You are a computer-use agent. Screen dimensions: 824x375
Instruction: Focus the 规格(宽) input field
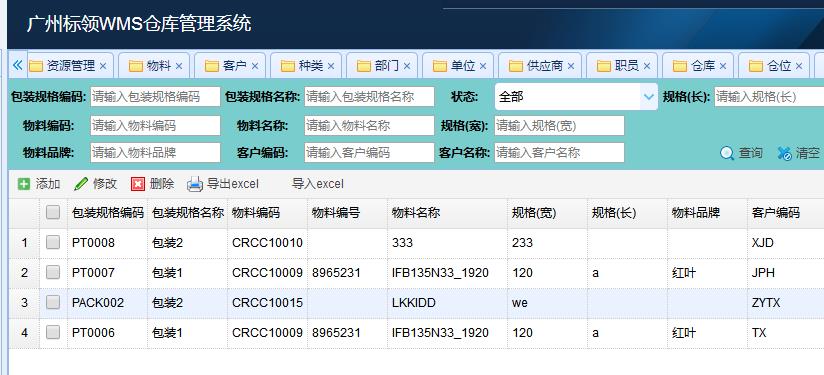tap(559, 126)
